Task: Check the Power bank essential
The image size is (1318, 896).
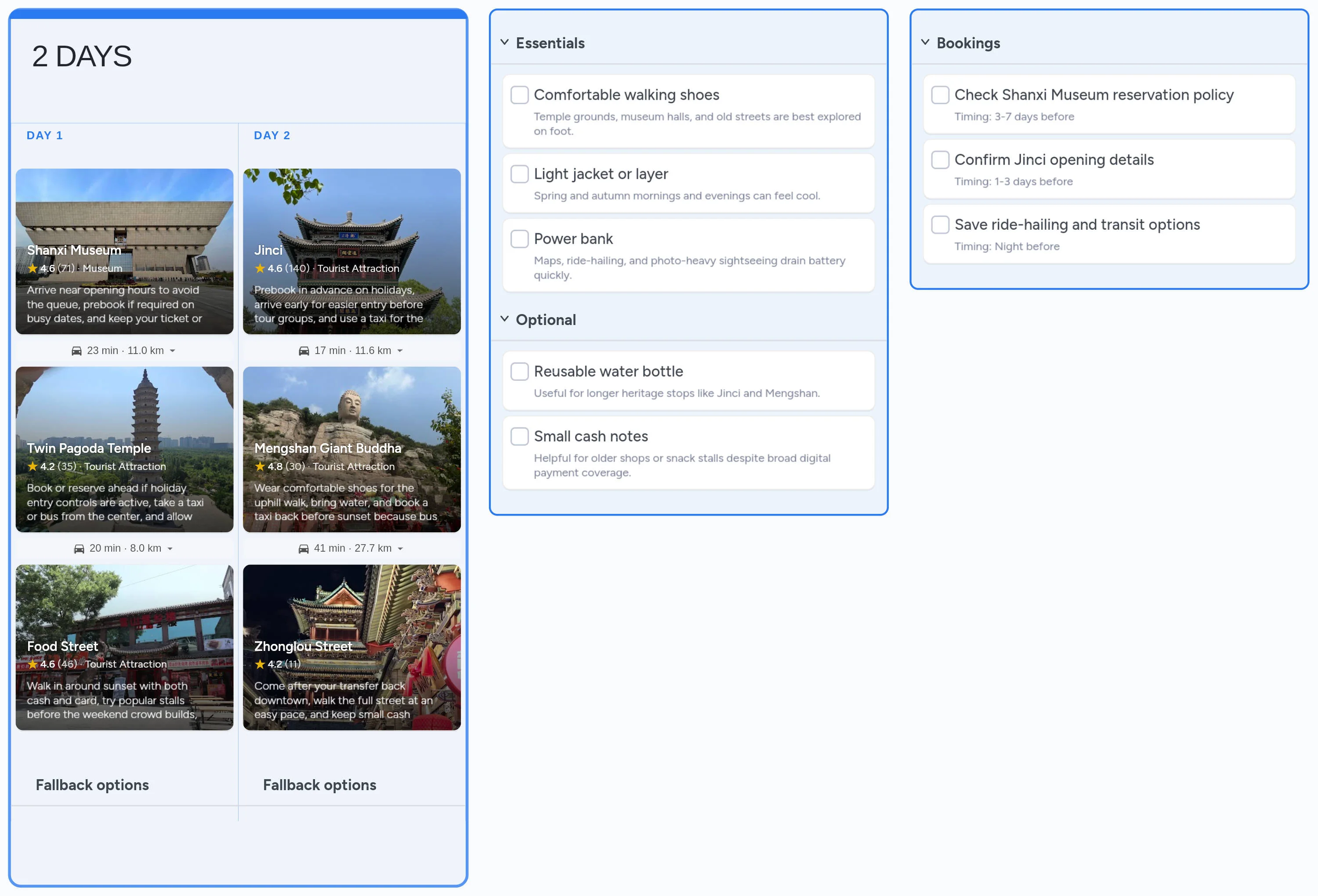Action: tap(519, 239)
